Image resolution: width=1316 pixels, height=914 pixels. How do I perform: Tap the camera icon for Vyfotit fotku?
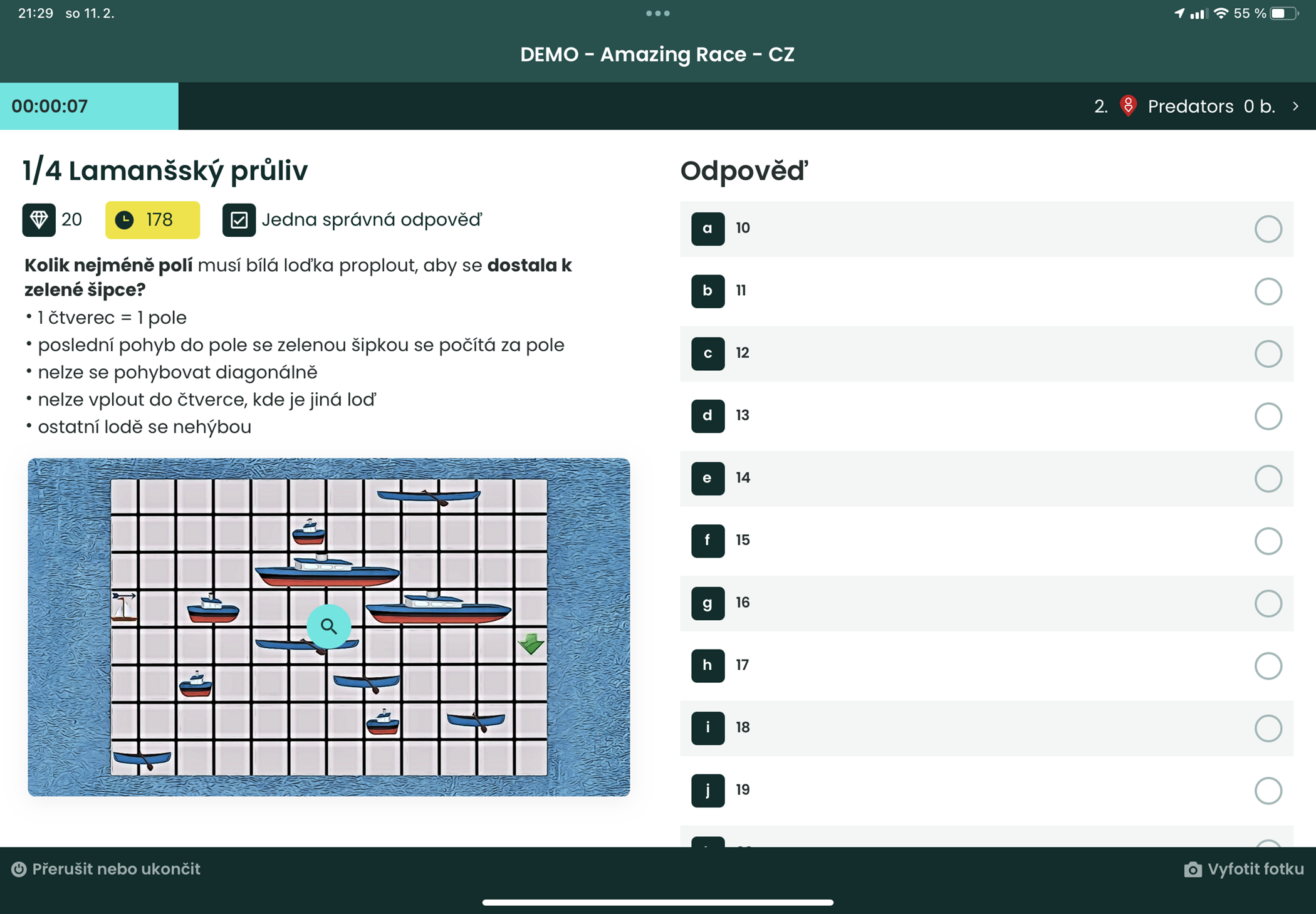[x=1193, y=869]
